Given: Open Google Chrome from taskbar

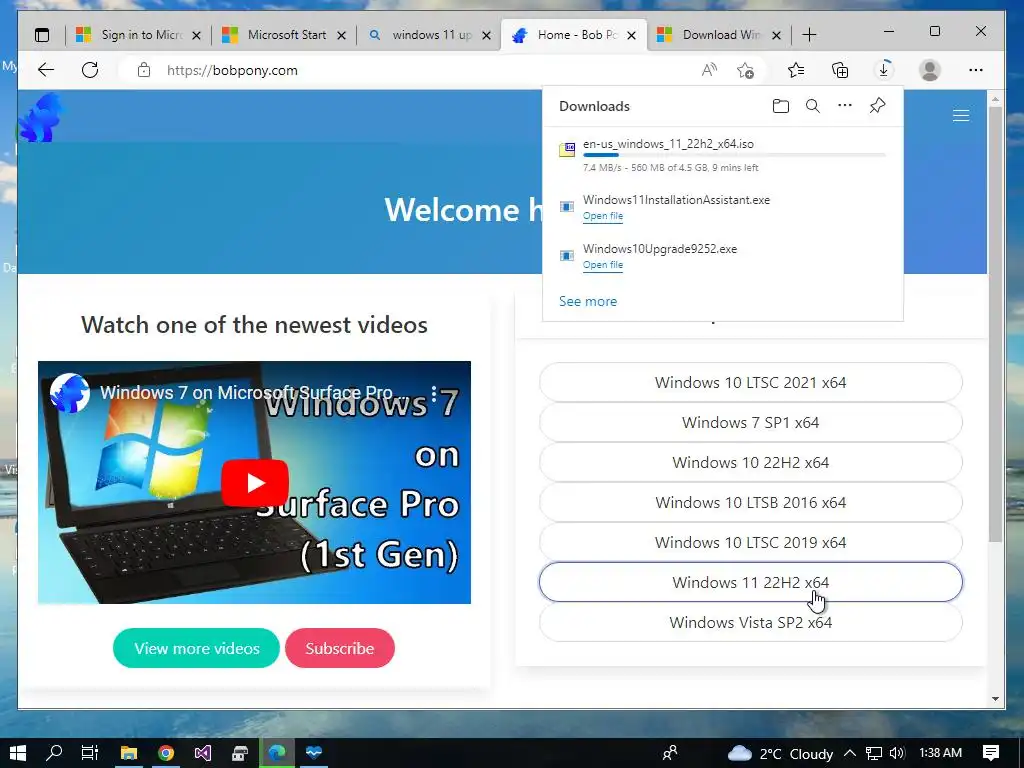Looking at the screenshot, I should pos(166,753).
